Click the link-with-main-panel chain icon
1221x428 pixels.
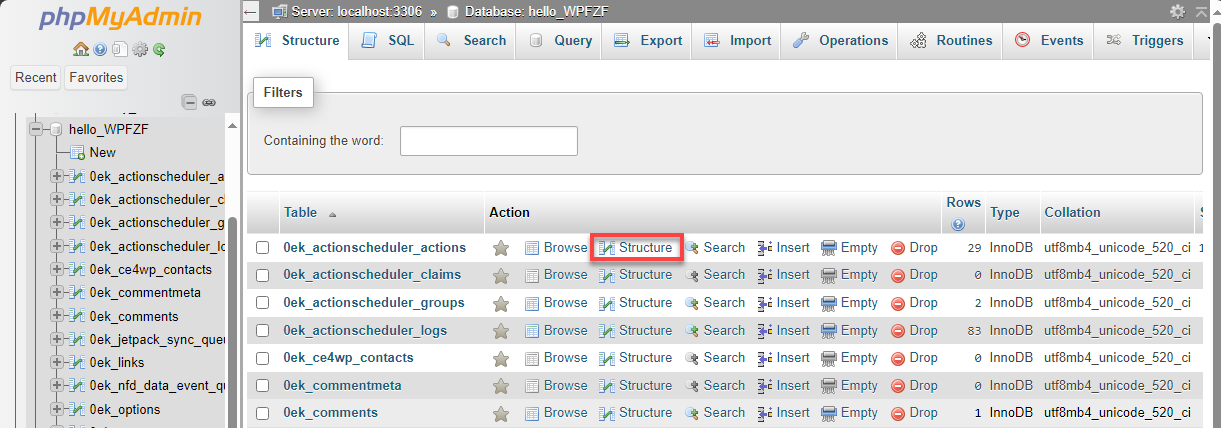209,102
